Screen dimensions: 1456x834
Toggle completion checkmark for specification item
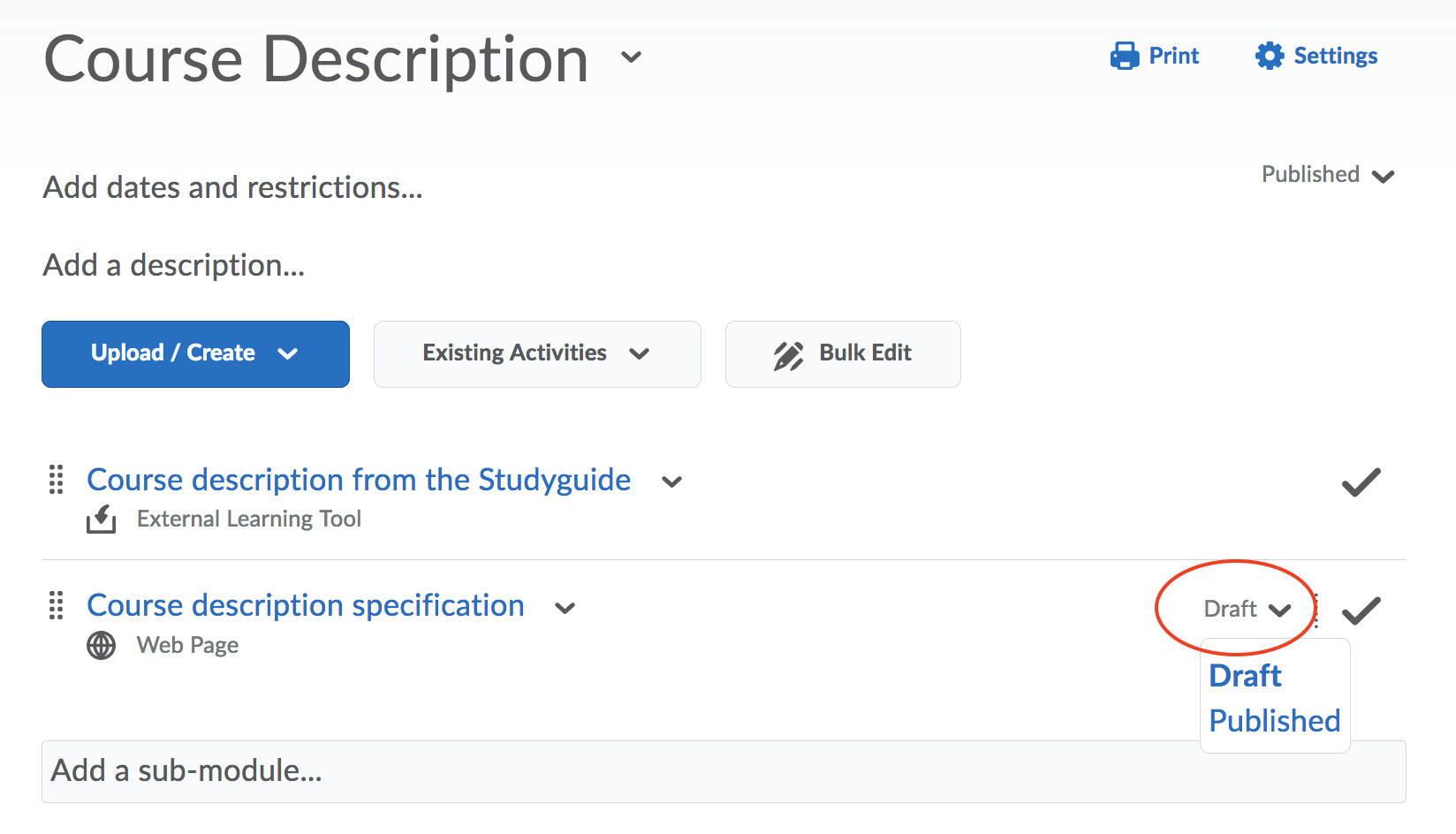tap(1361, 610)
